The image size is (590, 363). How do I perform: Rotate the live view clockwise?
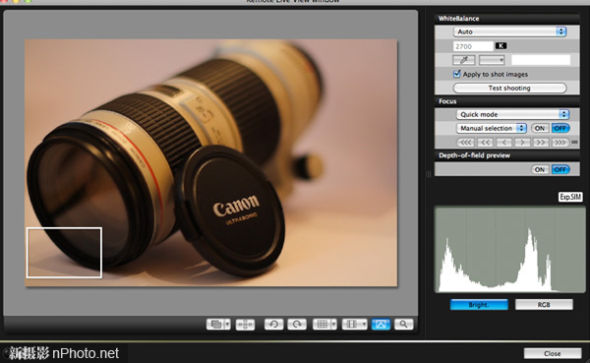click(297, 324)
